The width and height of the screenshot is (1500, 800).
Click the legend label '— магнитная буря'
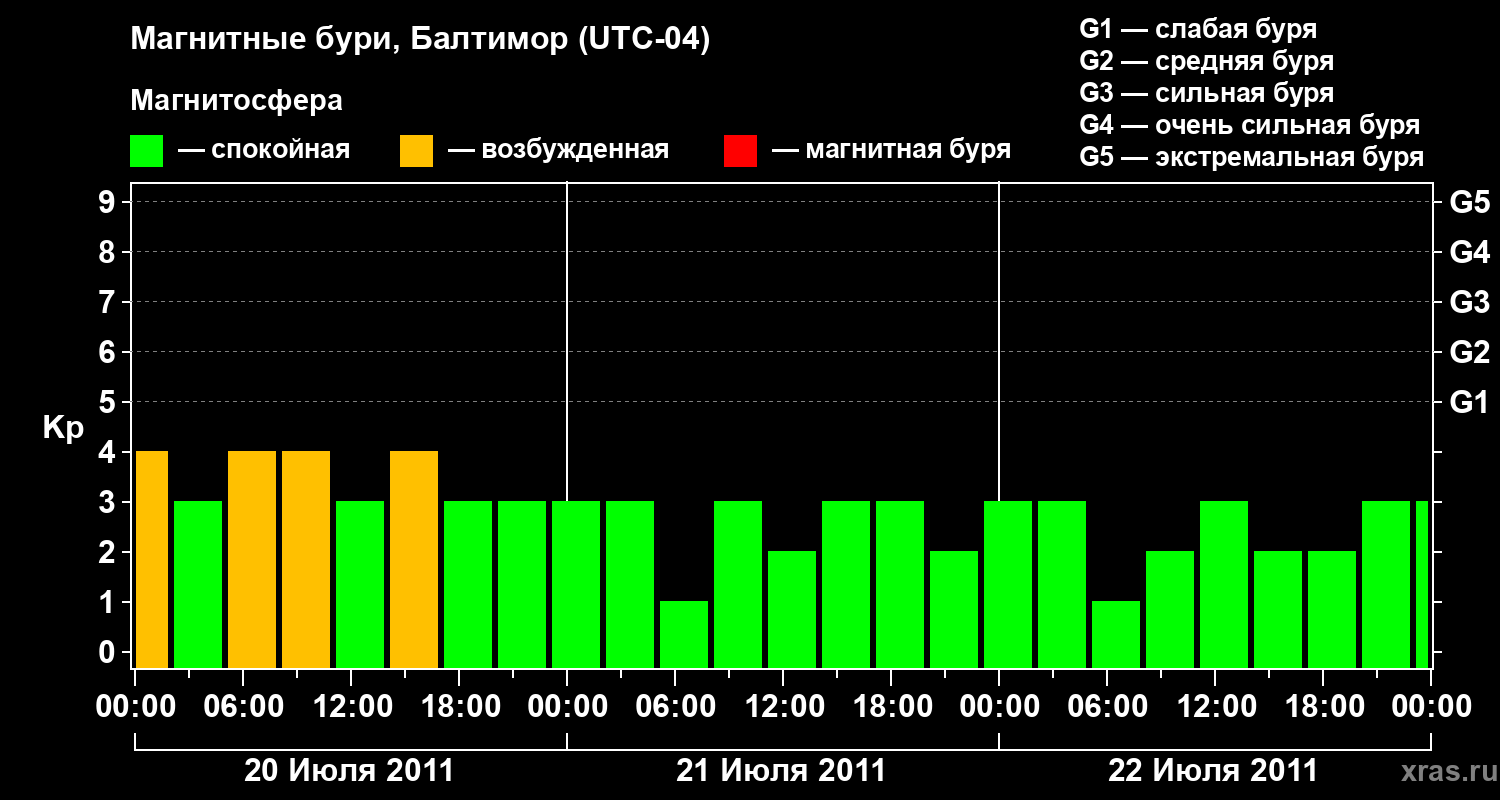coord(891,151)
